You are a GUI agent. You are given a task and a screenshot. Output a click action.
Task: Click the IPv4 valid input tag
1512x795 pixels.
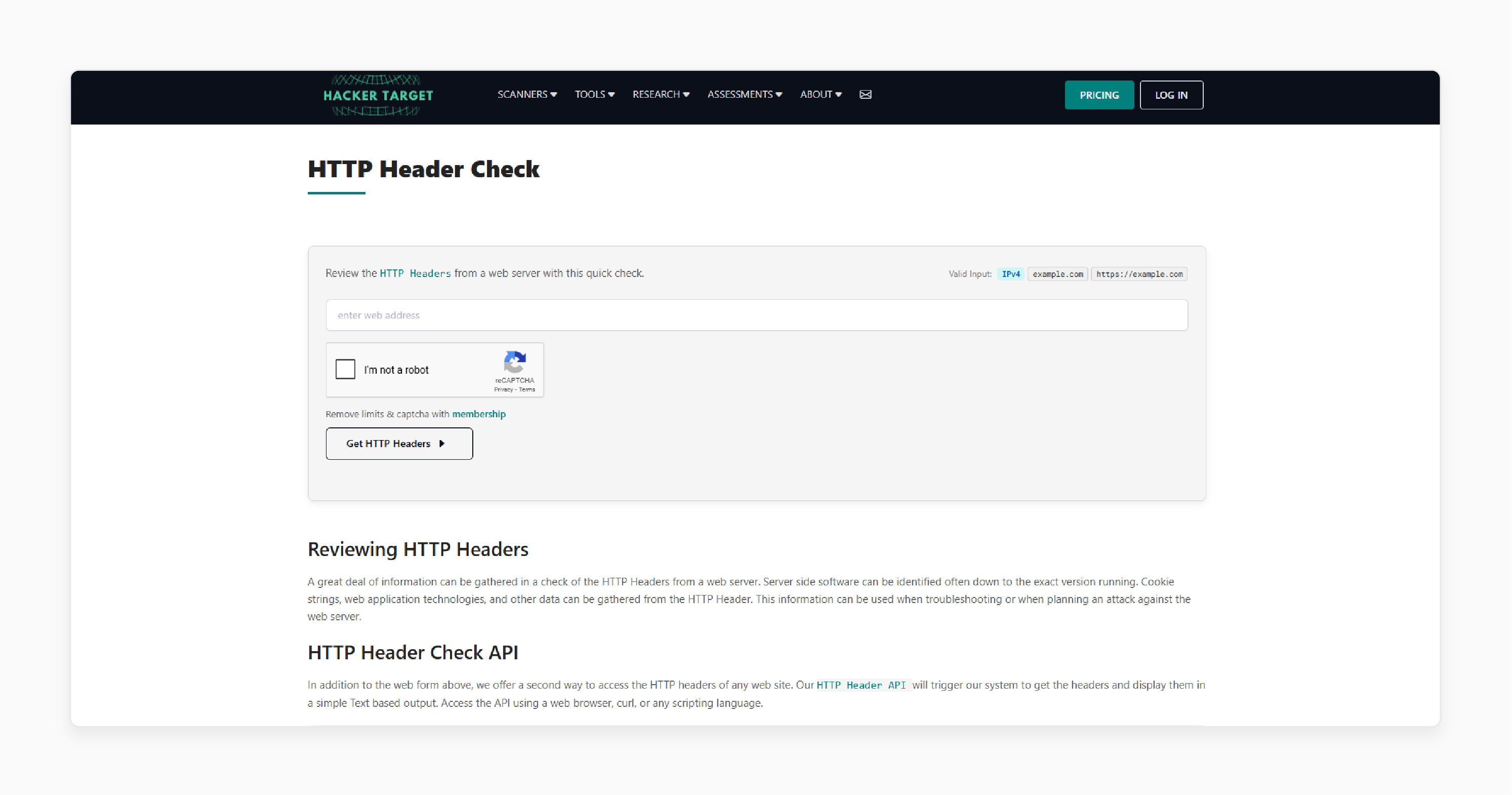pos(1010,274)
